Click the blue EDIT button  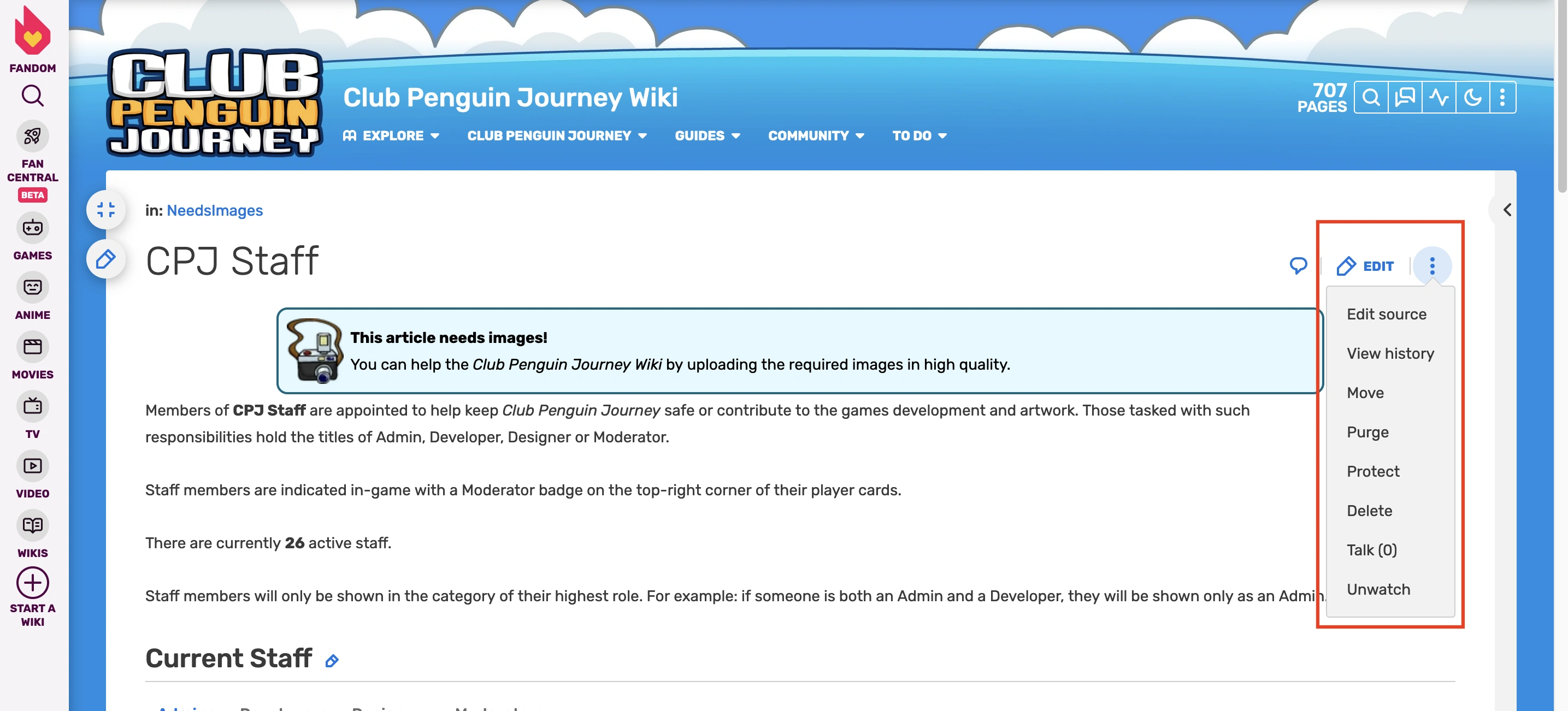1365,266
